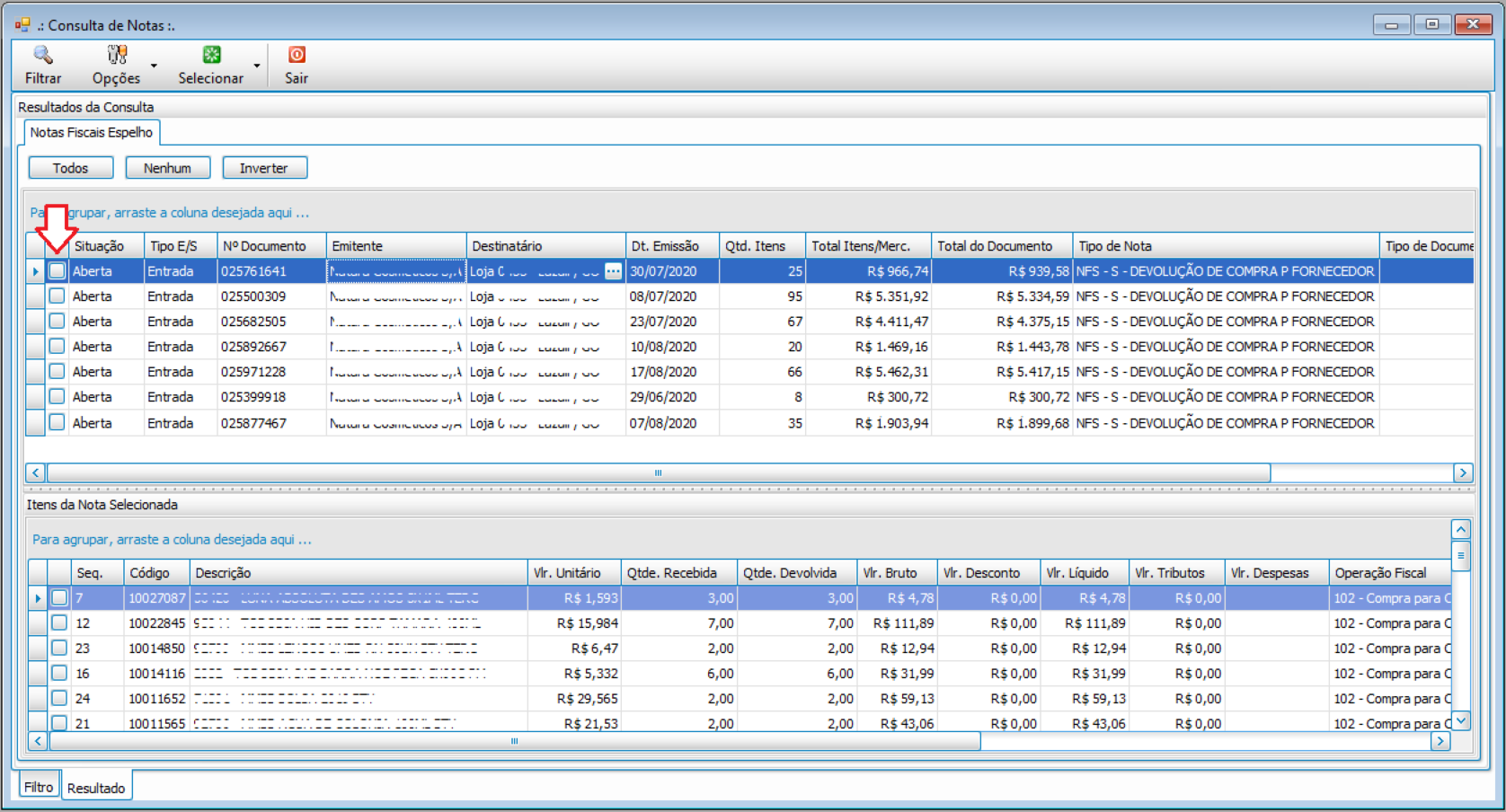Switch to Notas Fiscais Espelho tab

[x=92, y=132]
